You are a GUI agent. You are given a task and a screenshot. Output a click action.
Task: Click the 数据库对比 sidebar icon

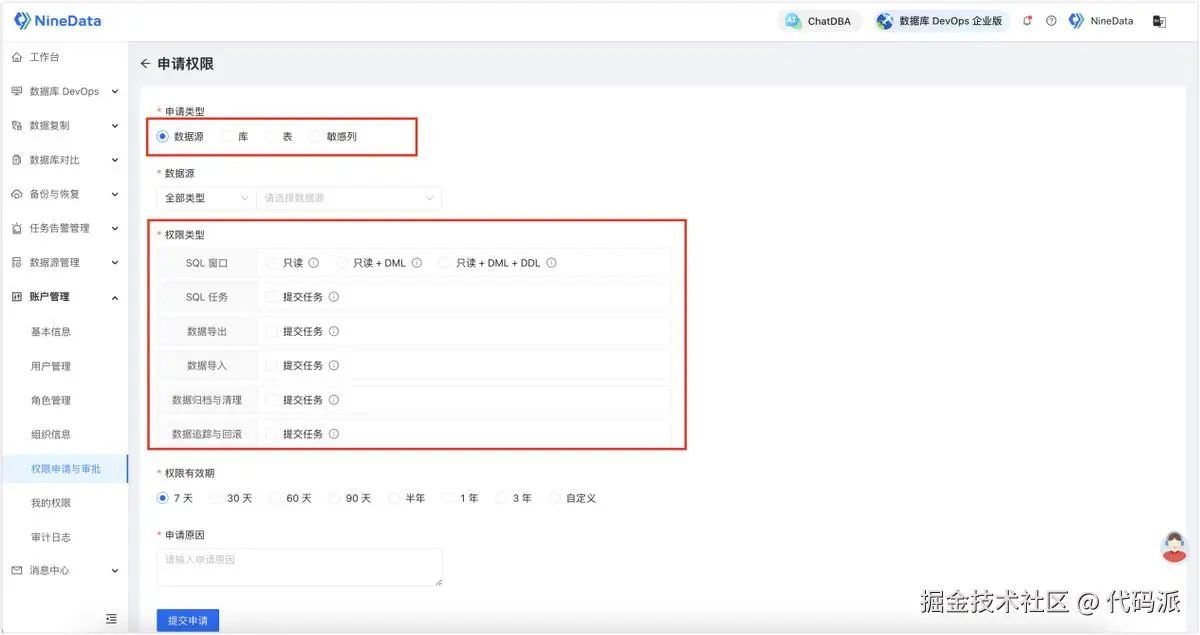(x=16, y=160)
